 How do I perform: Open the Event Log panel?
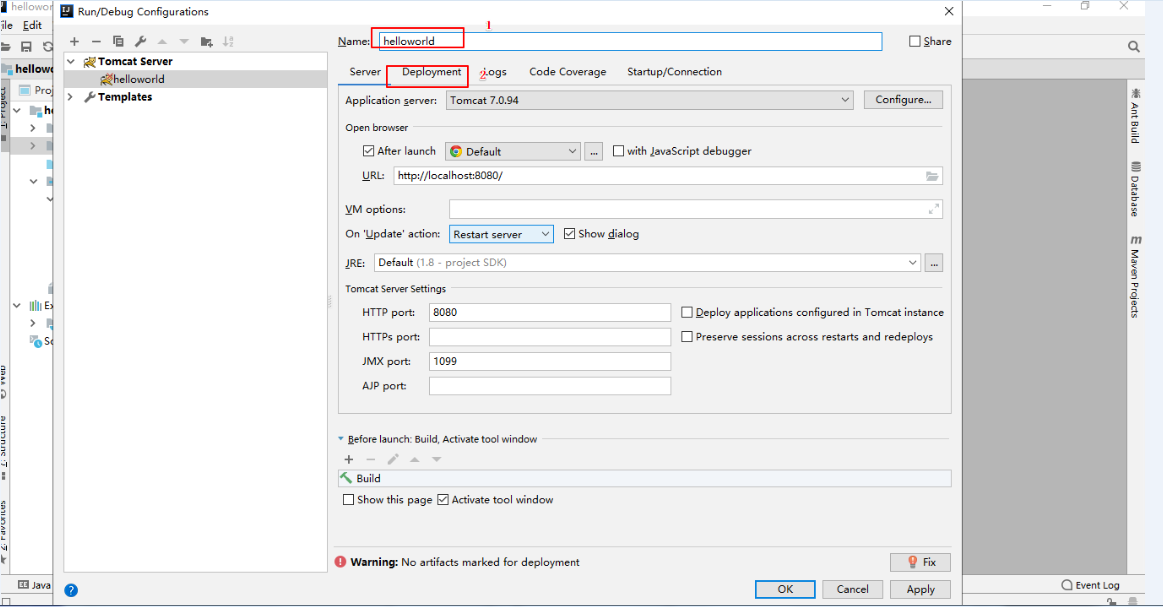tap(1090, 585)
